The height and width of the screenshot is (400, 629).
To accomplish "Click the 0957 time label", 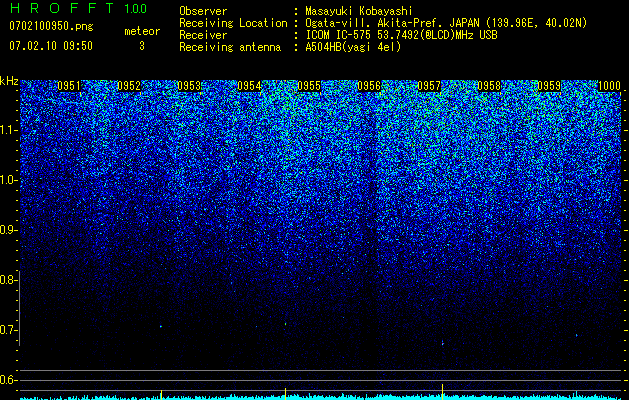I will click(429, 86).
